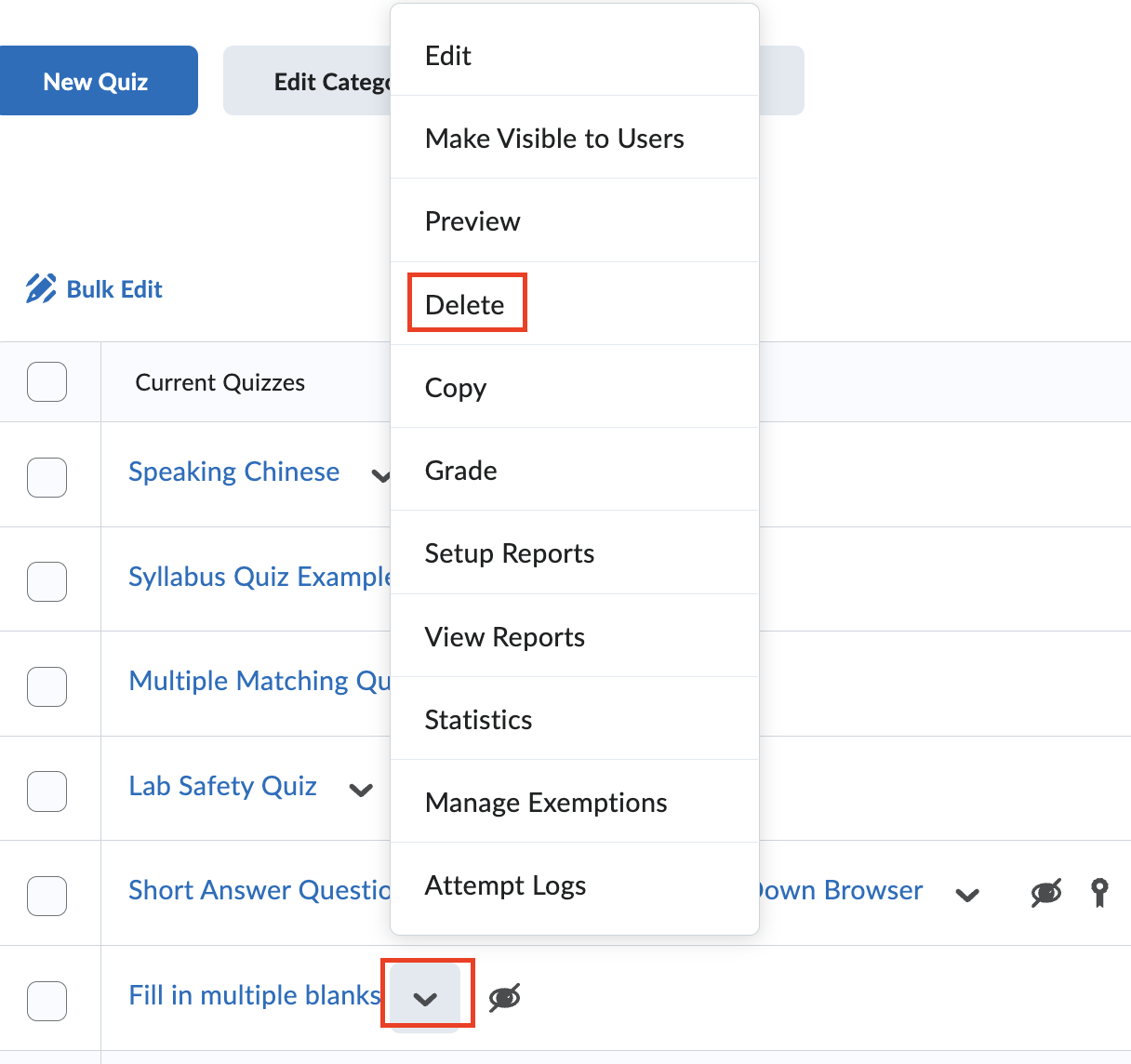Open Lab Safety Quiz actions chevron
The image size is (1131, 1064).
[361, 791]
